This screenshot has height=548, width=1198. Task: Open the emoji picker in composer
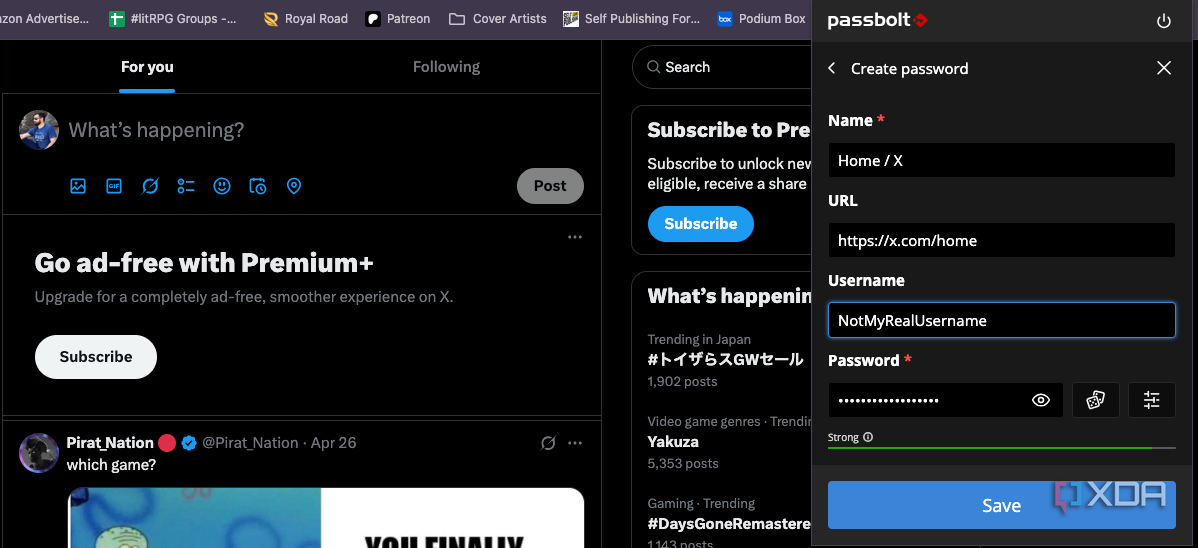point(222,186)
